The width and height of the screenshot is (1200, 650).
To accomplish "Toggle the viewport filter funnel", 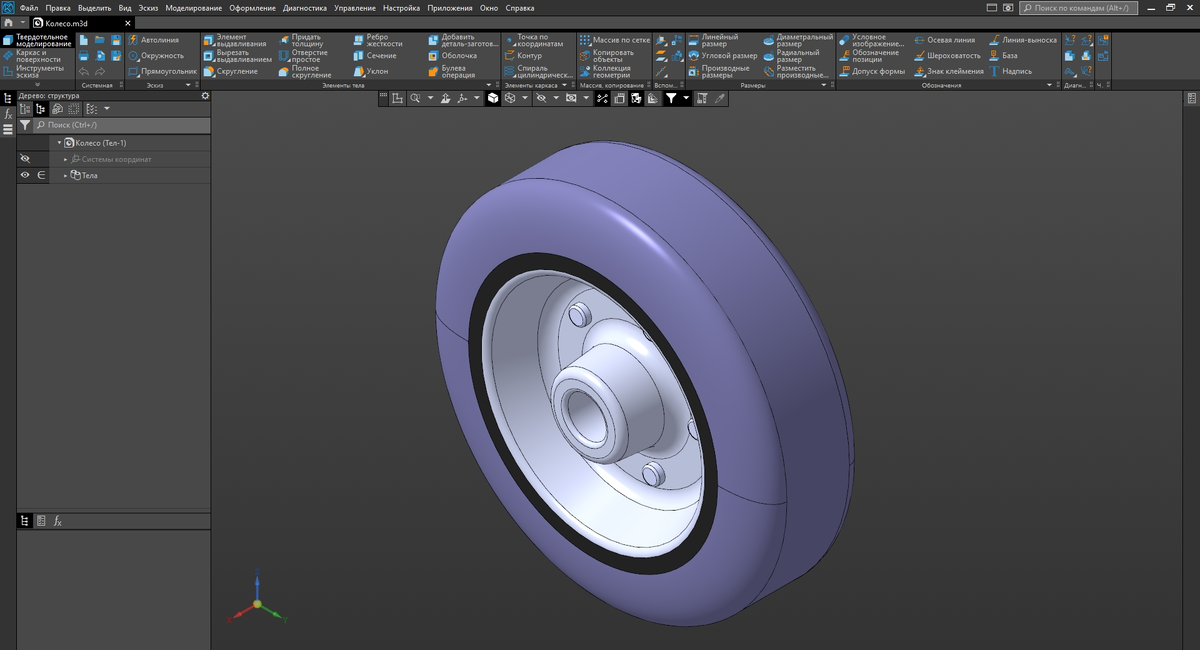I will click(671, 98).
